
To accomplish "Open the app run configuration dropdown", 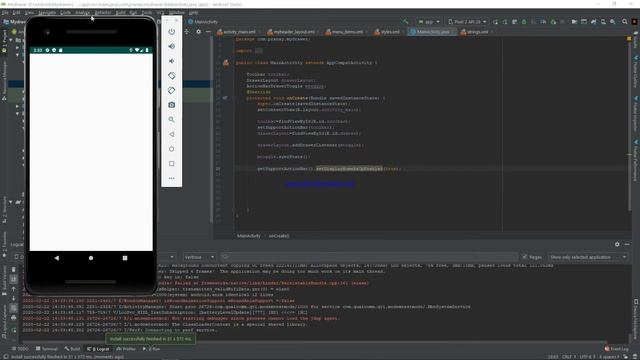I will [x=429, y=22].
